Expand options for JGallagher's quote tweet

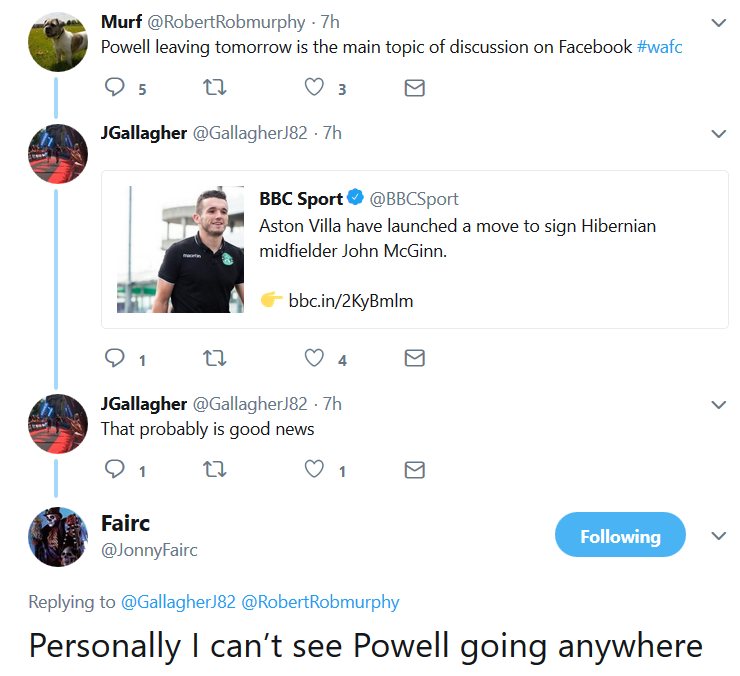718,133
